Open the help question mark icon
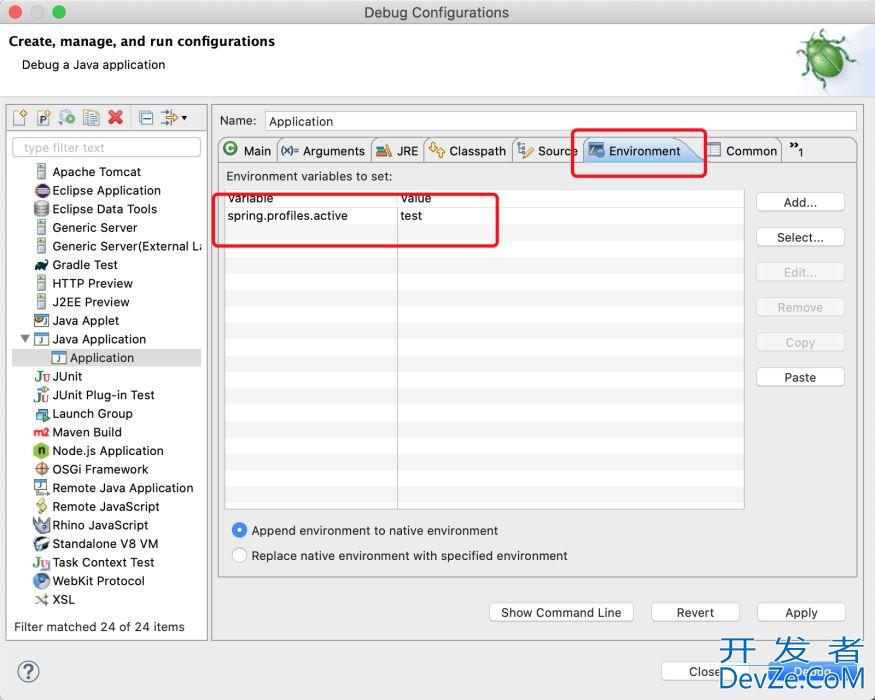 point(28,671)
